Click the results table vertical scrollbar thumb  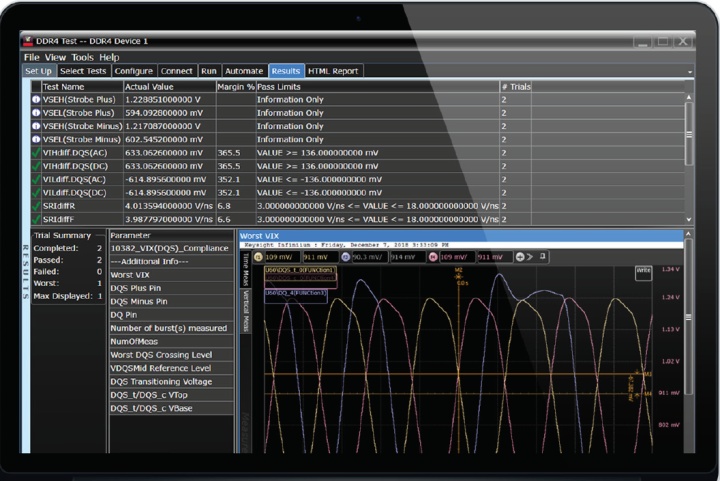(688, 134)
